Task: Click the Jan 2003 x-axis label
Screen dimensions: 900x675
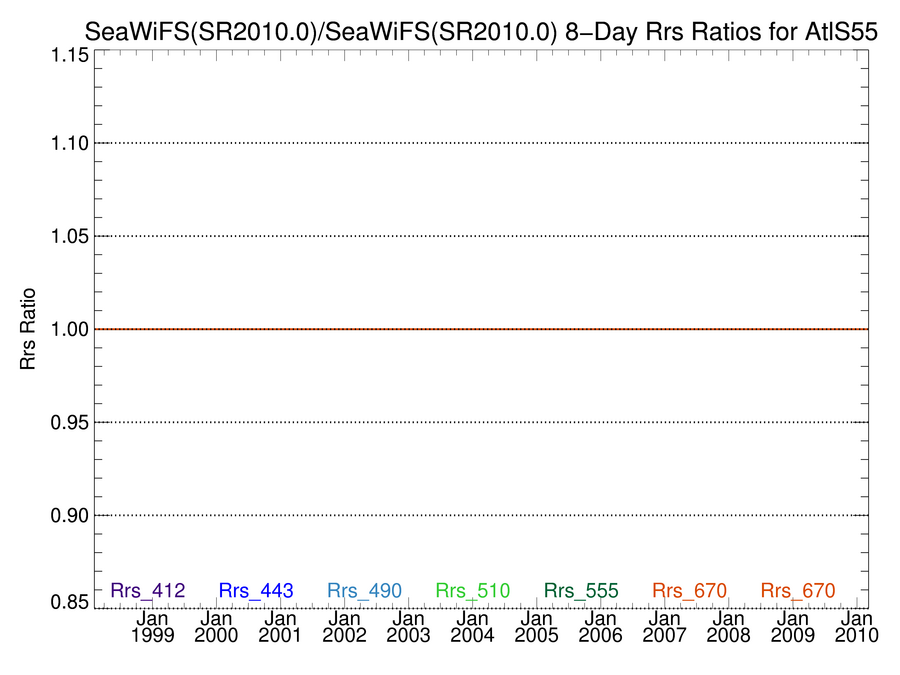Action: (x=409, y=627)
